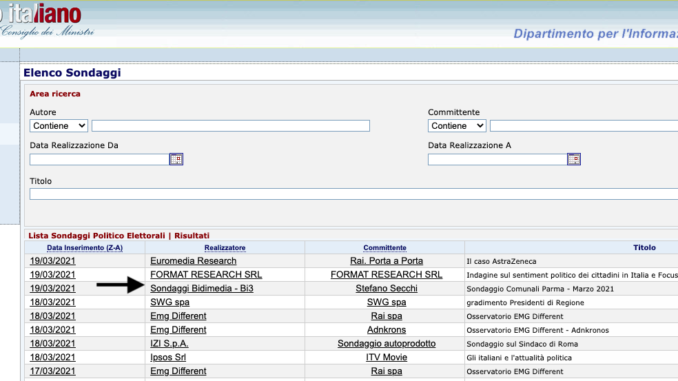
Task: Focus the Data Realizzazione A field
Action: coord(497,160)
